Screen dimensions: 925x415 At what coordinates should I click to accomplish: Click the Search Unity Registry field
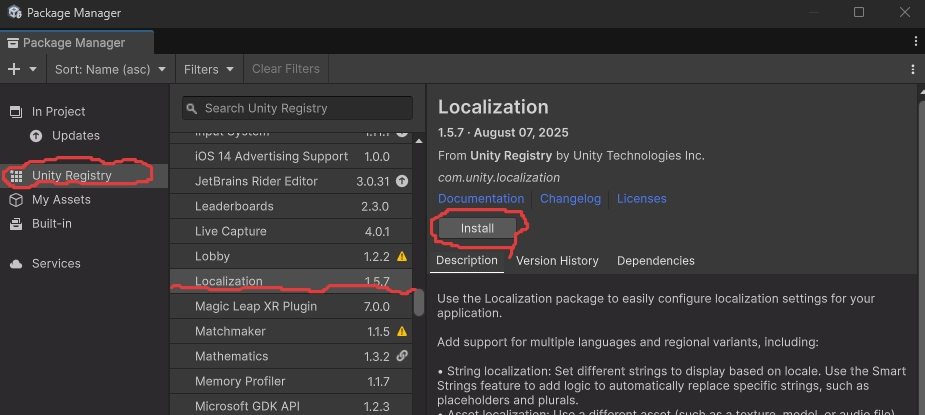[x=297, y=108]
